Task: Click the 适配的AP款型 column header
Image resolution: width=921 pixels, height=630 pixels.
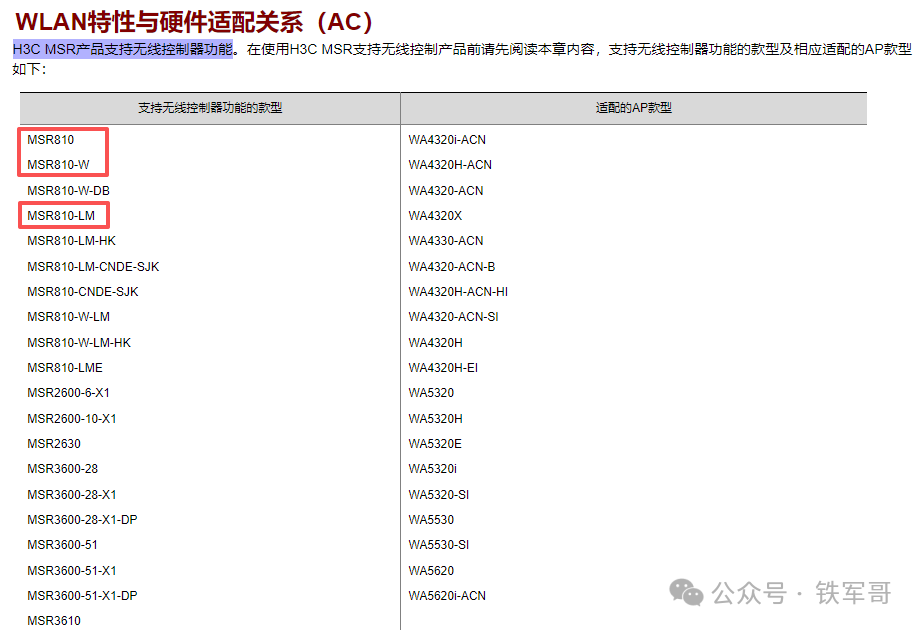Action: click(x=633, y=107)
